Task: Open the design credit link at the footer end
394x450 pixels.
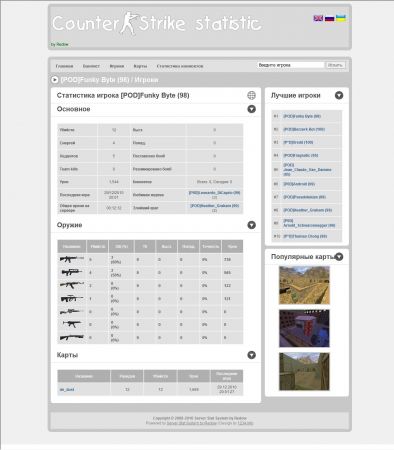Action: [245, 423]
